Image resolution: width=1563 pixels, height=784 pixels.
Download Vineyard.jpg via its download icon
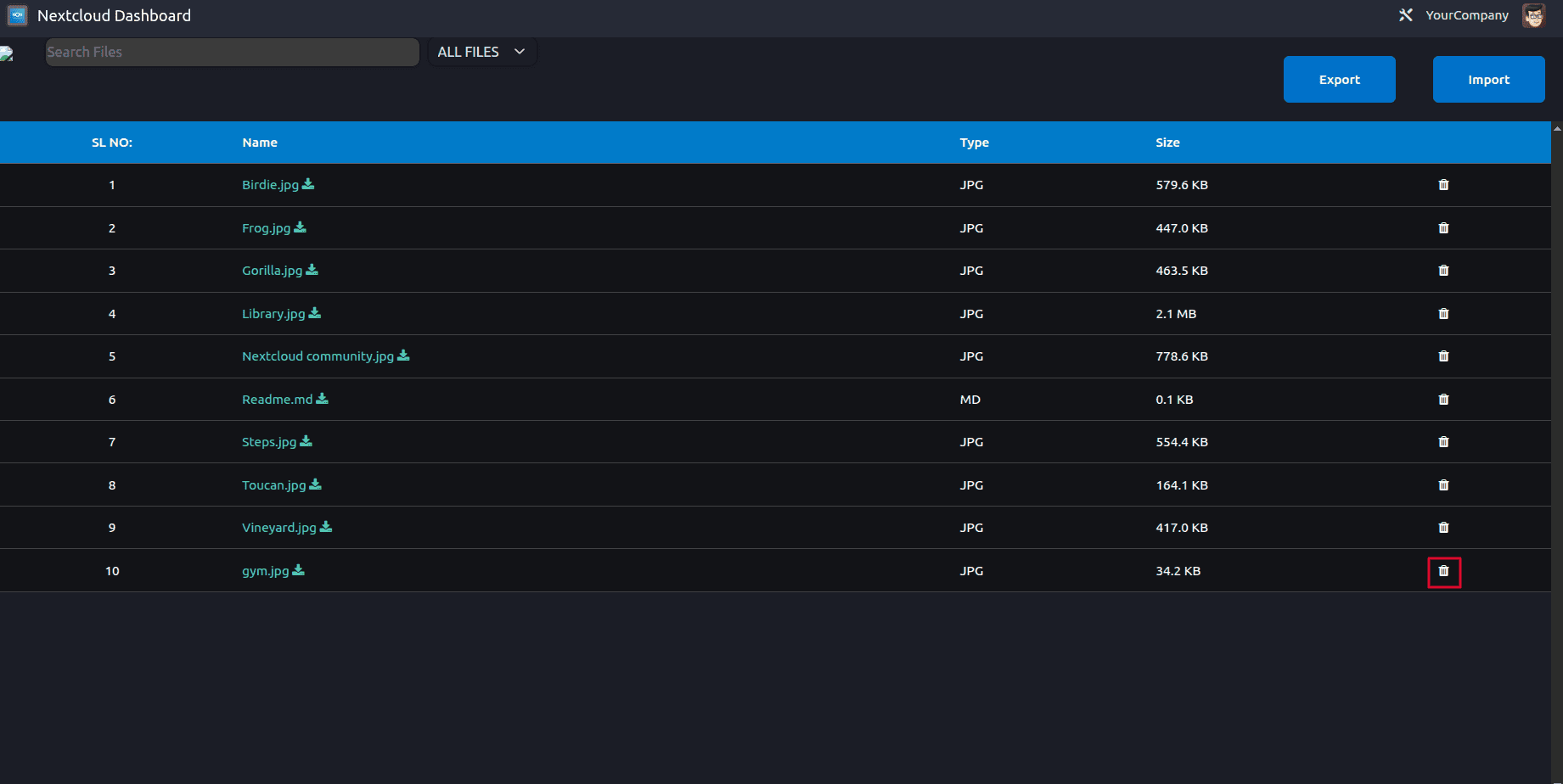pos(326,527)
